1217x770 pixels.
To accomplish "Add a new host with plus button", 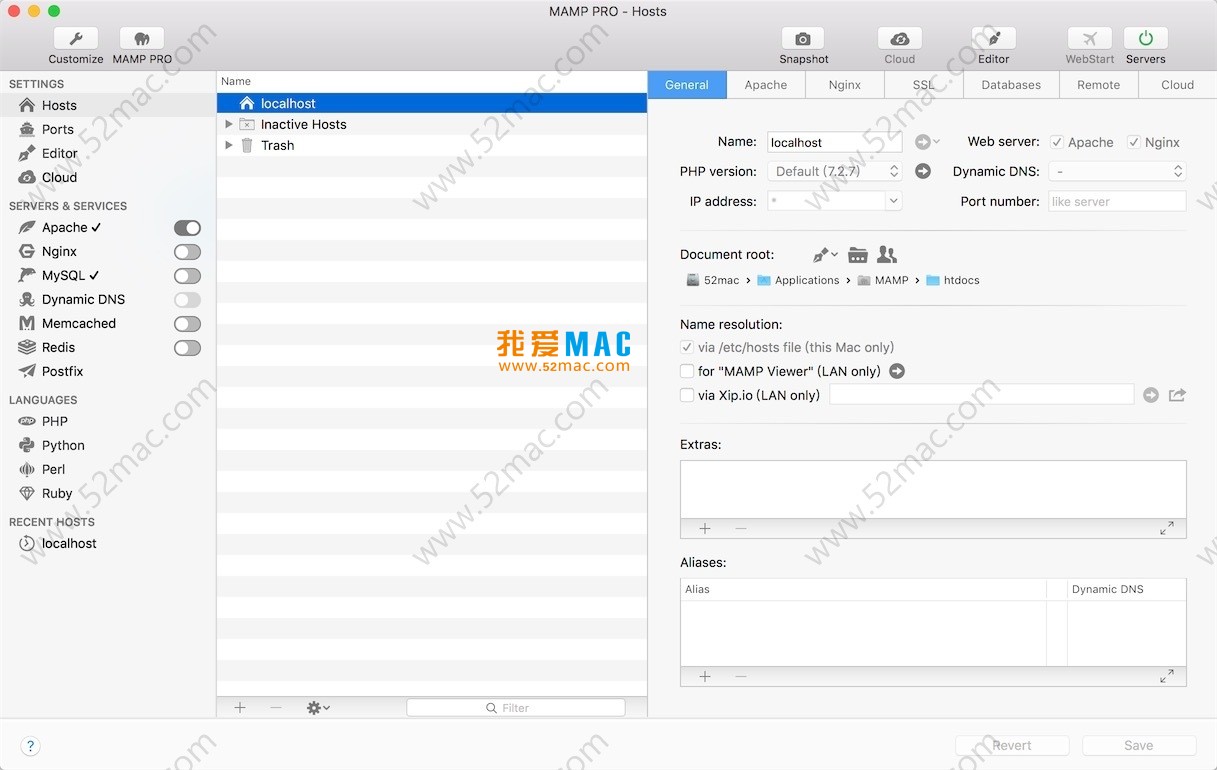I will tap(240, 707).
